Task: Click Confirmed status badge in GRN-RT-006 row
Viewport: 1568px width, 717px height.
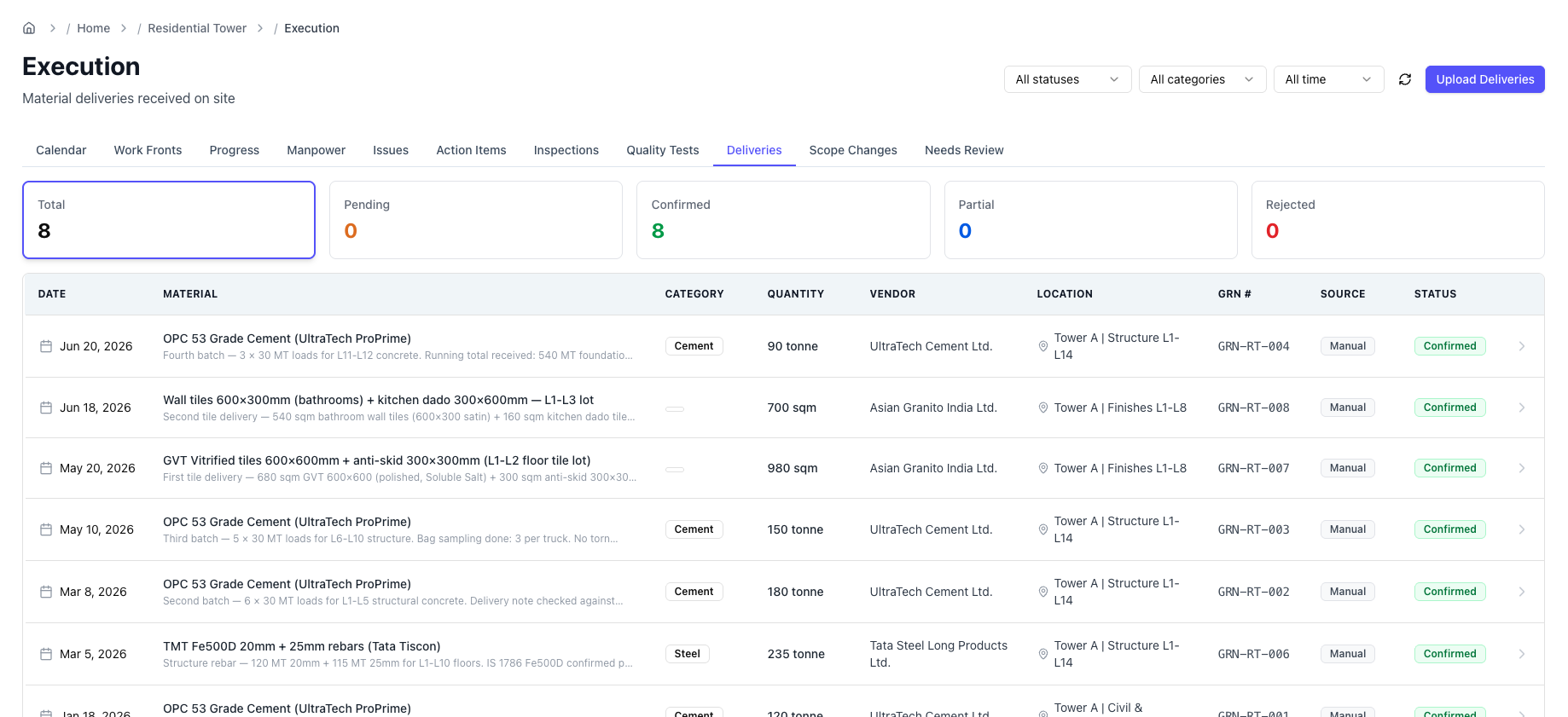Action: tap(1449, 654)
